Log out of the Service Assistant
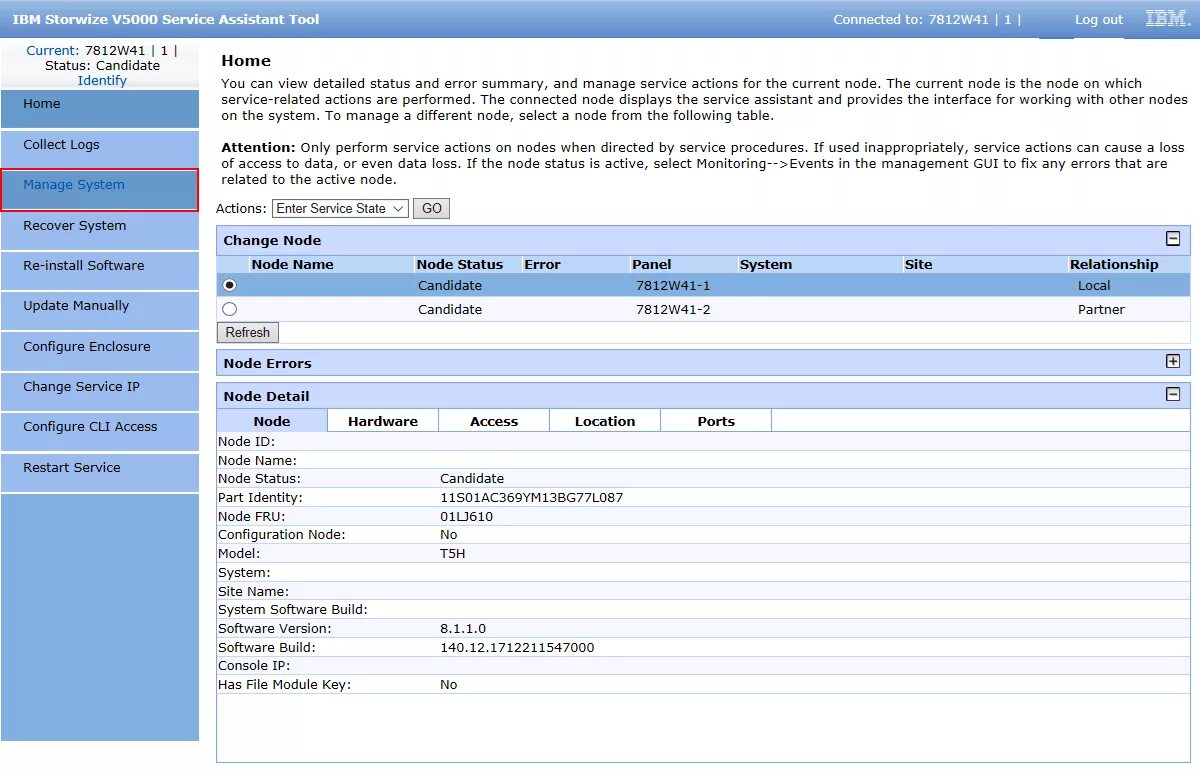Image resolution: width=1200 pixels, height=776 pixels. pyautogui.click(x=1099, y=19)
